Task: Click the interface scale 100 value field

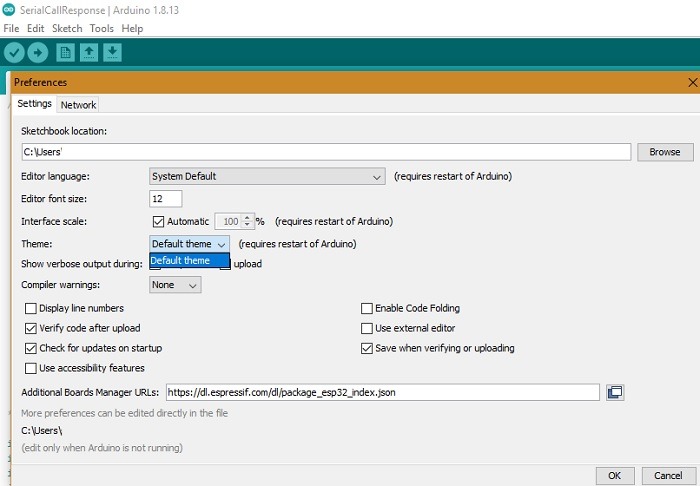Action: point(229,221)
